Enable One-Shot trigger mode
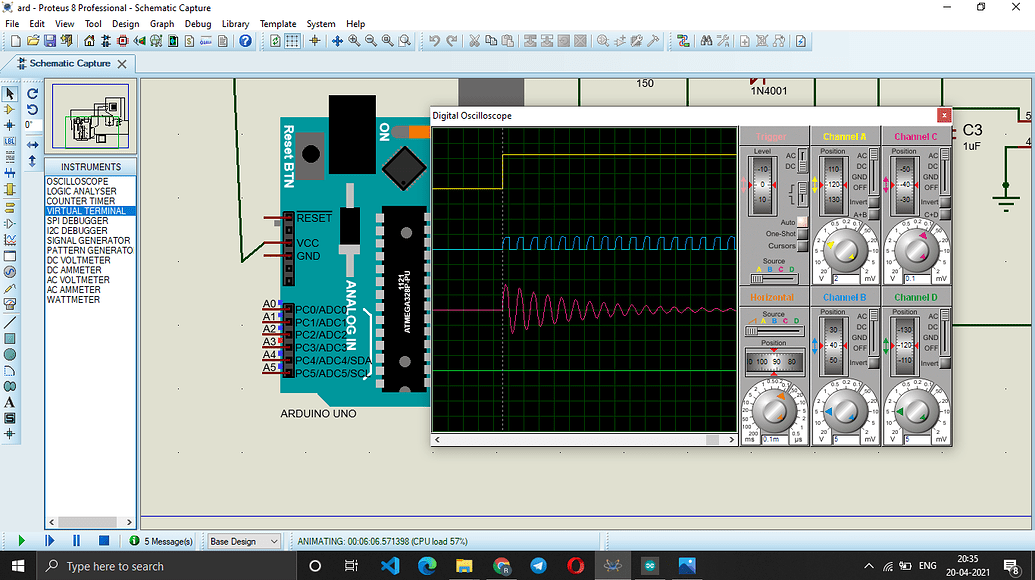 click(802, 234)
